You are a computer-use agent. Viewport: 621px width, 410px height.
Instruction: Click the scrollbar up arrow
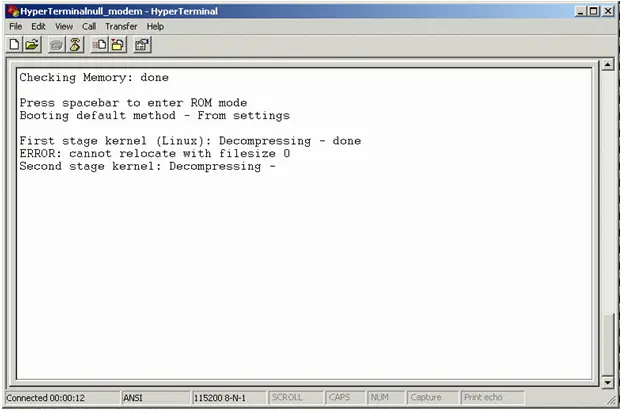tap(608, 65)
